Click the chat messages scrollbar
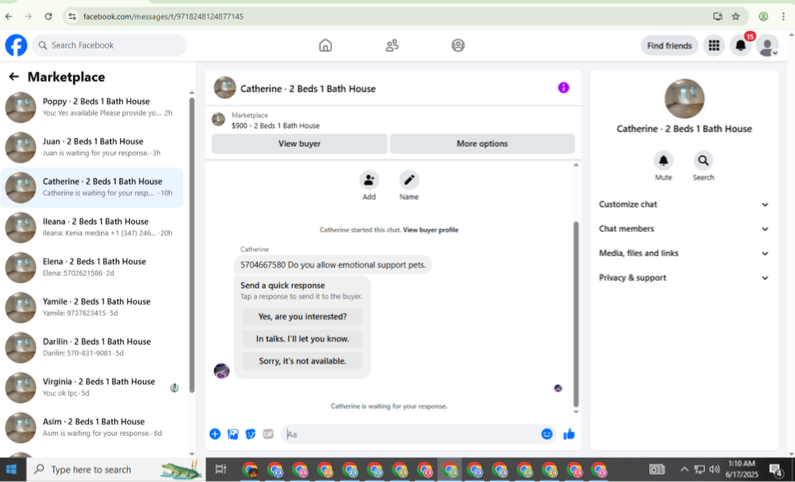This screenshot has width=795, height=482. pos(575,314)
